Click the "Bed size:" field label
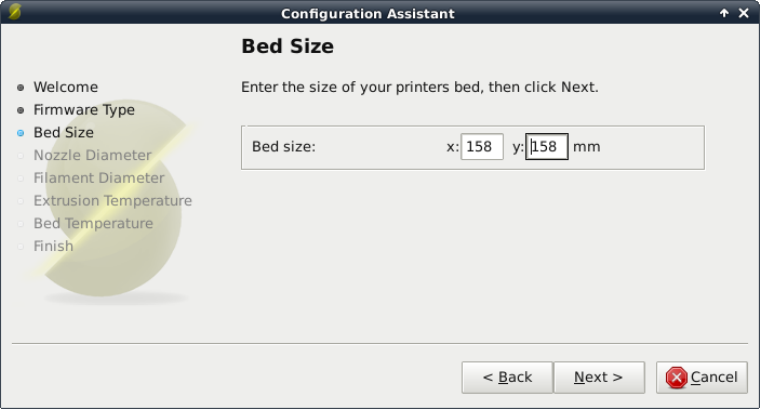Screen dimensions: 760x409 pyautogui.click(x=283, y=147)
